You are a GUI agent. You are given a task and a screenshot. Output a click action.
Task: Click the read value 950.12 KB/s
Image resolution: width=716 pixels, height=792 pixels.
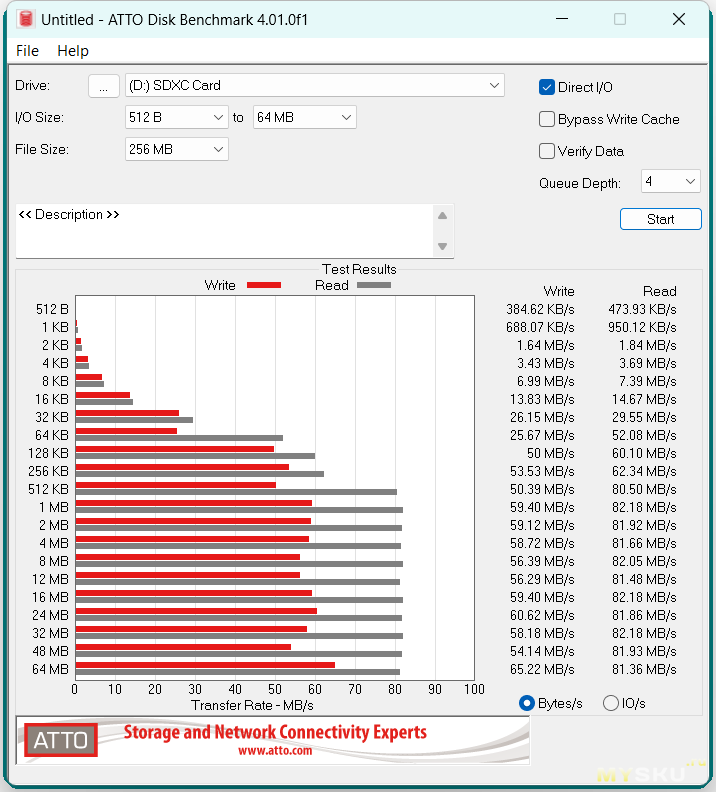[642, 328]
